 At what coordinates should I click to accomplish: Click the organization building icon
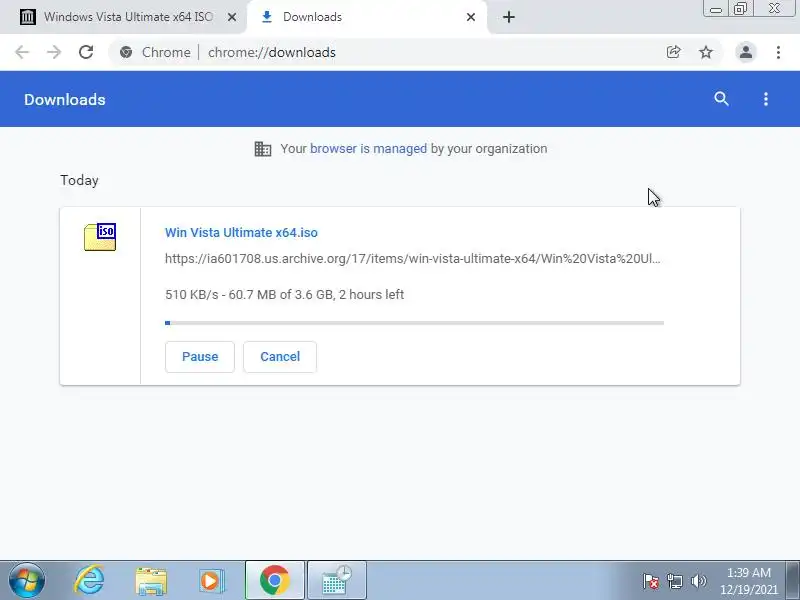point(263,149)
